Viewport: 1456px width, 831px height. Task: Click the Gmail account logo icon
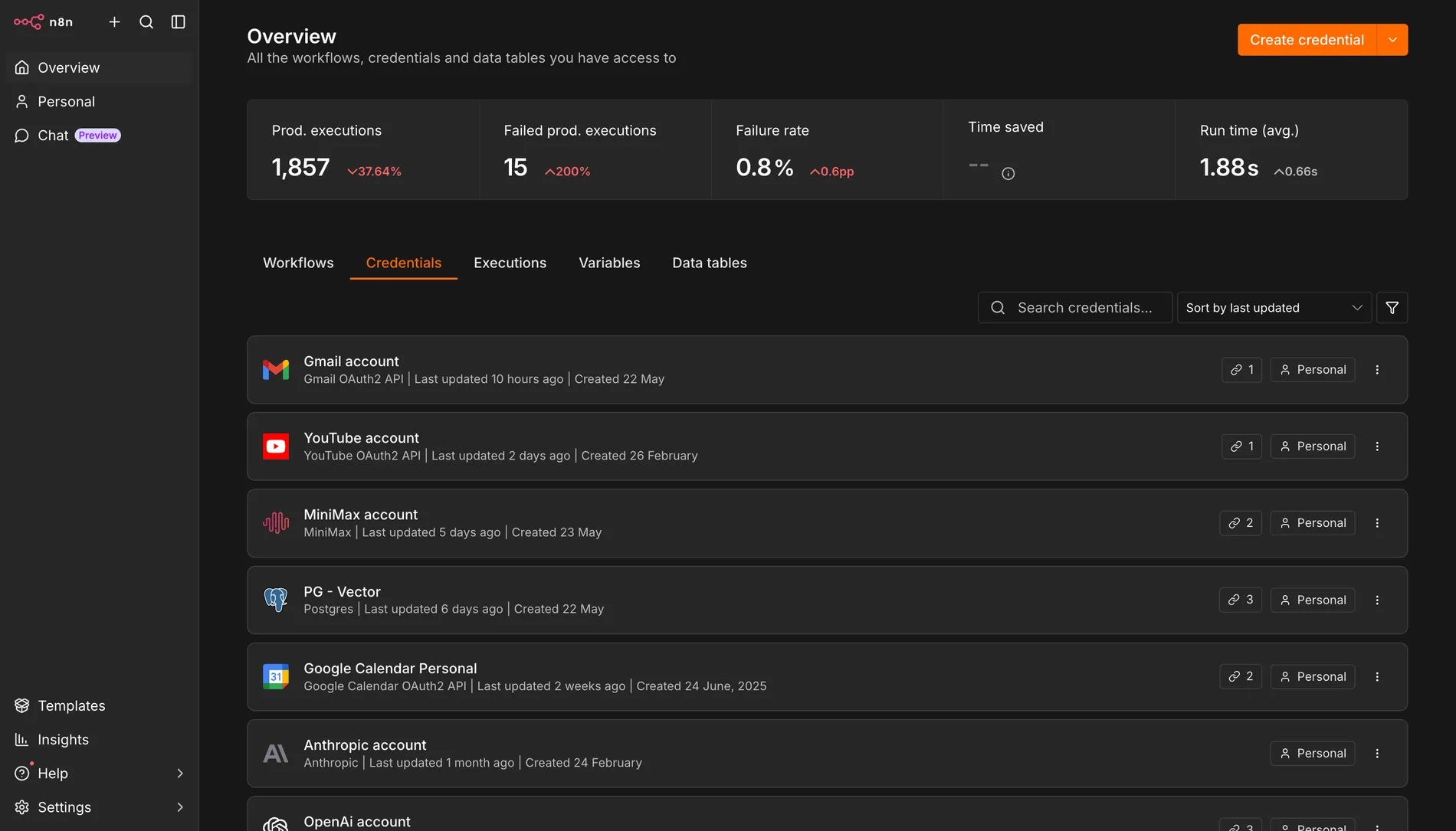pos(276,370)
